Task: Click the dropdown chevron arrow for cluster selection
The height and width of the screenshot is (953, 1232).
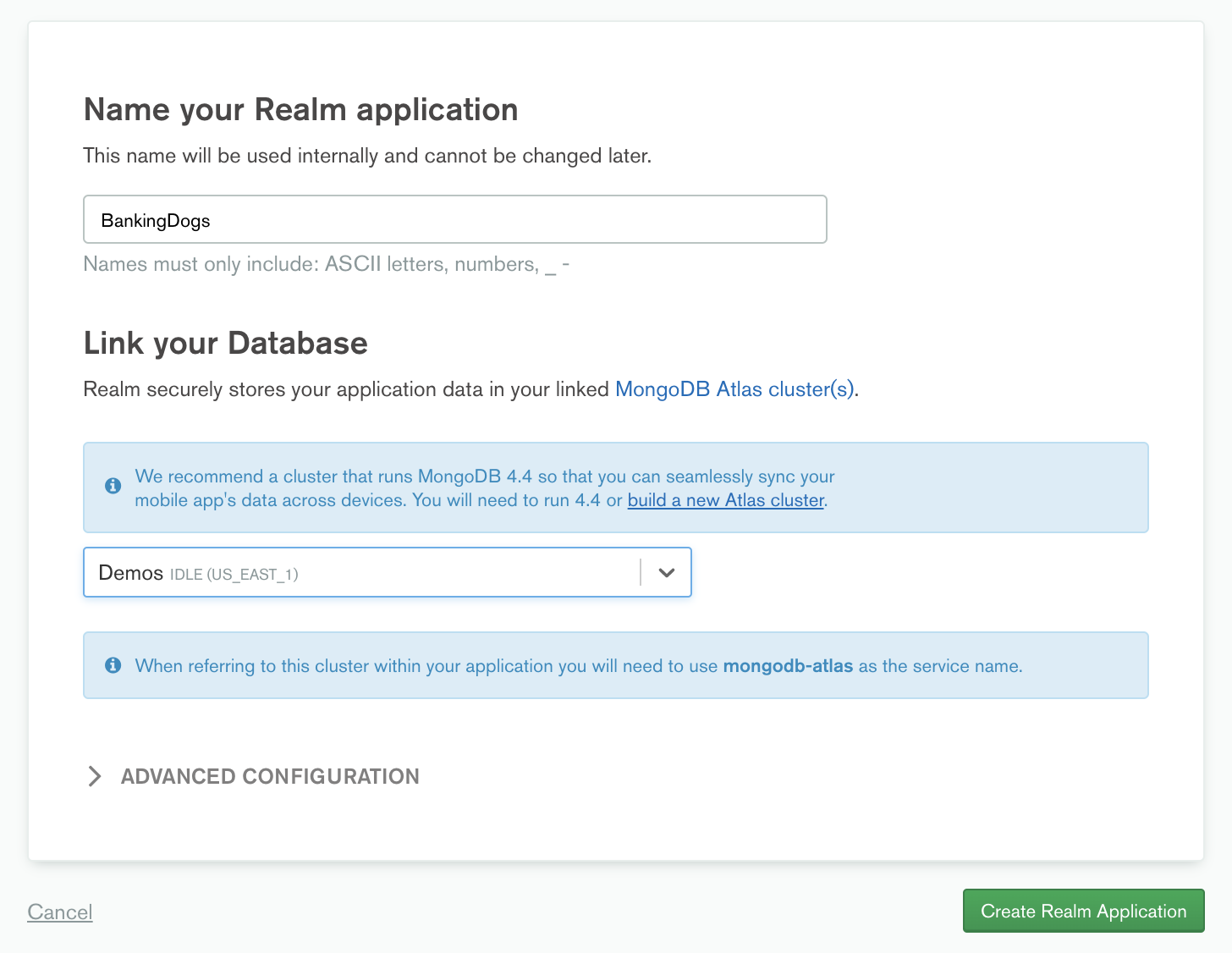Action: click(667, 573)
